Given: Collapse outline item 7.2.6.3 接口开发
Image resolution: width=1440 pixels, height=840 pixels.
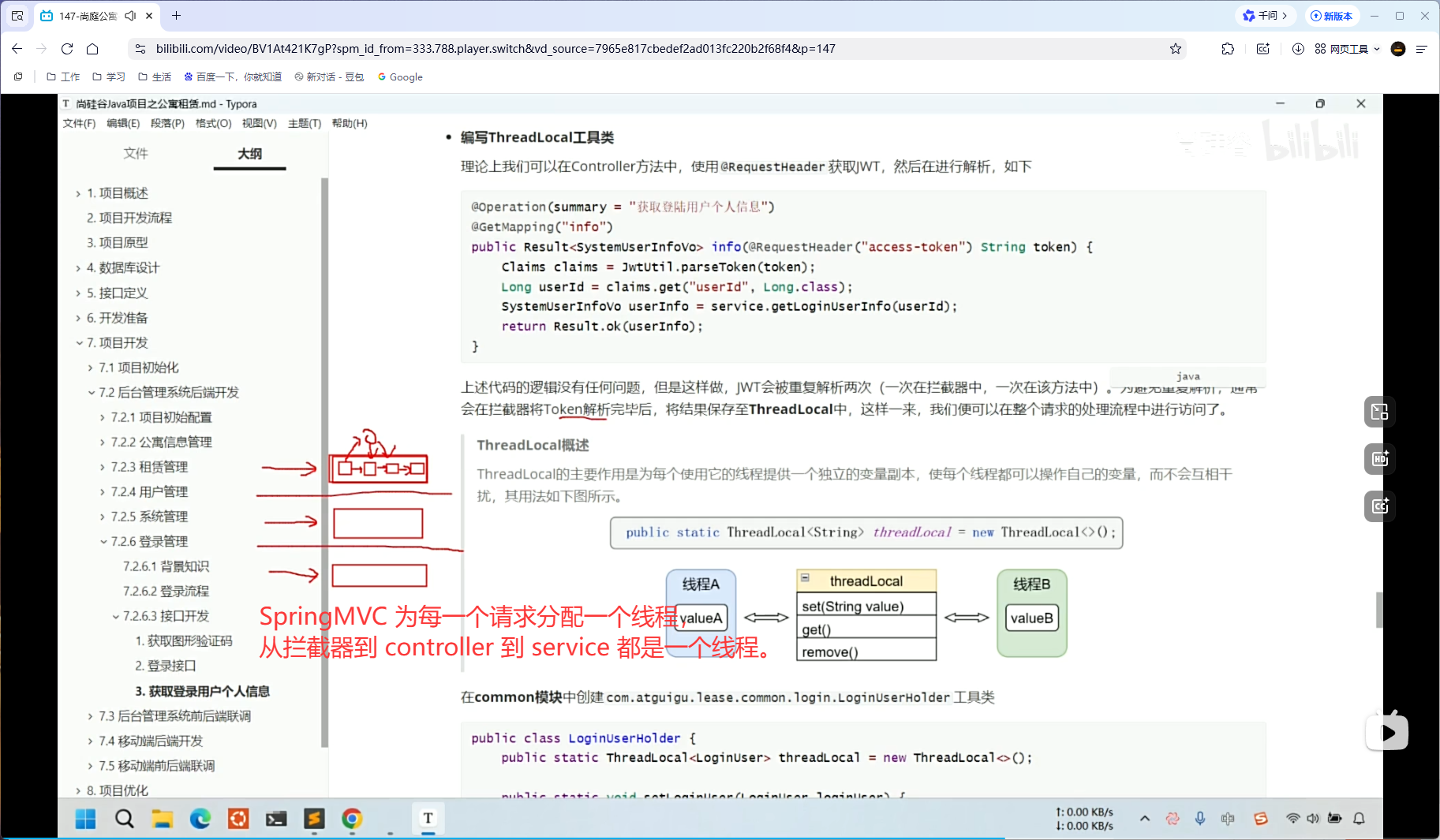Looking at the screenshot, I should [x=115, y=617].
